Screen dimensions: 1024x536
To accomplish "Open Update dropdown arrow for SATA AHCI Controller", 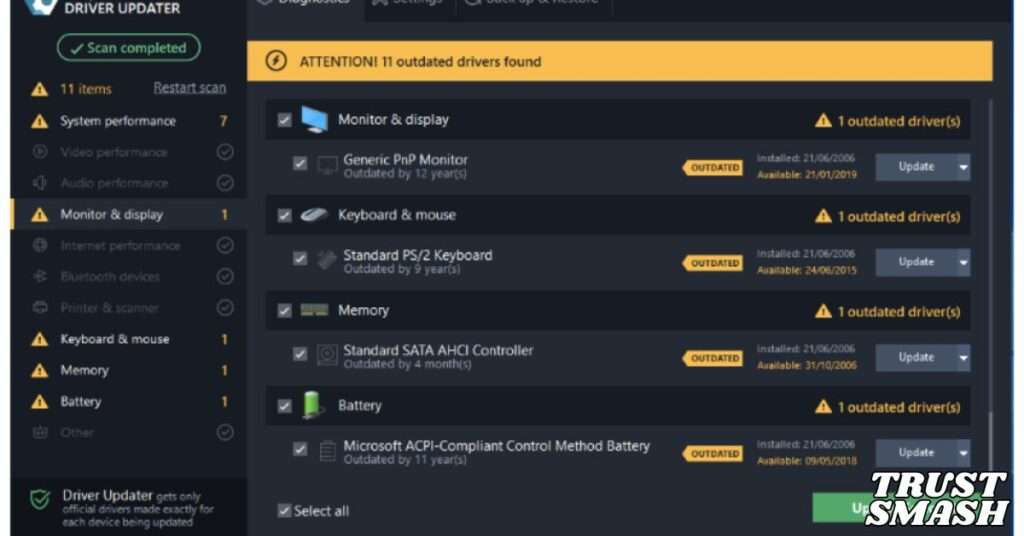I will (x=963, y=357).
